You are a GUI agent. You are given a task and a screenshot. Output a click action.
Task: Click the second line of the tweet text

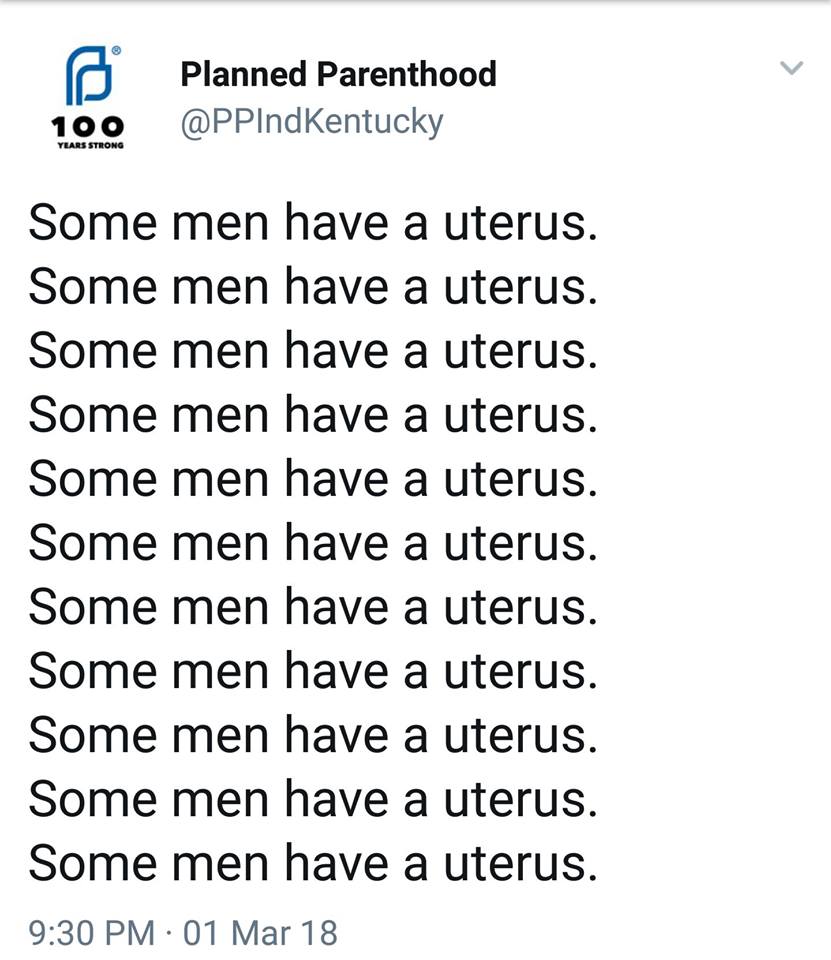point(313,287)
